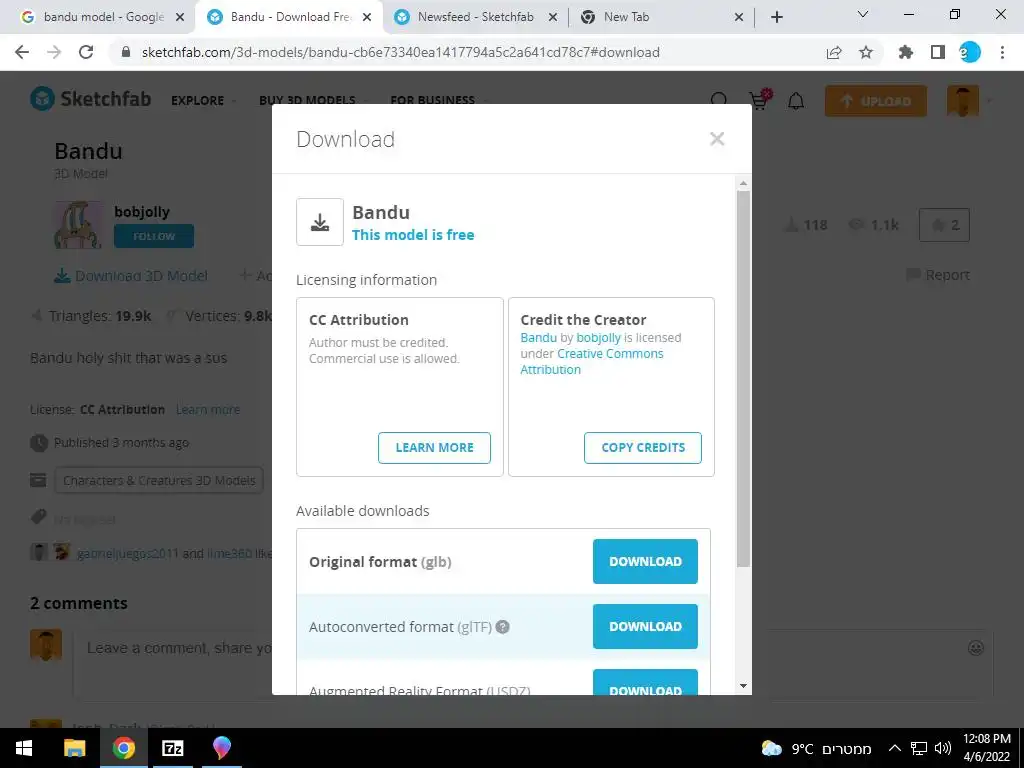Click the dialog scrollbar up arrow
The image size is (1024, 768).
pyautogui.click(x=743, y=183)
